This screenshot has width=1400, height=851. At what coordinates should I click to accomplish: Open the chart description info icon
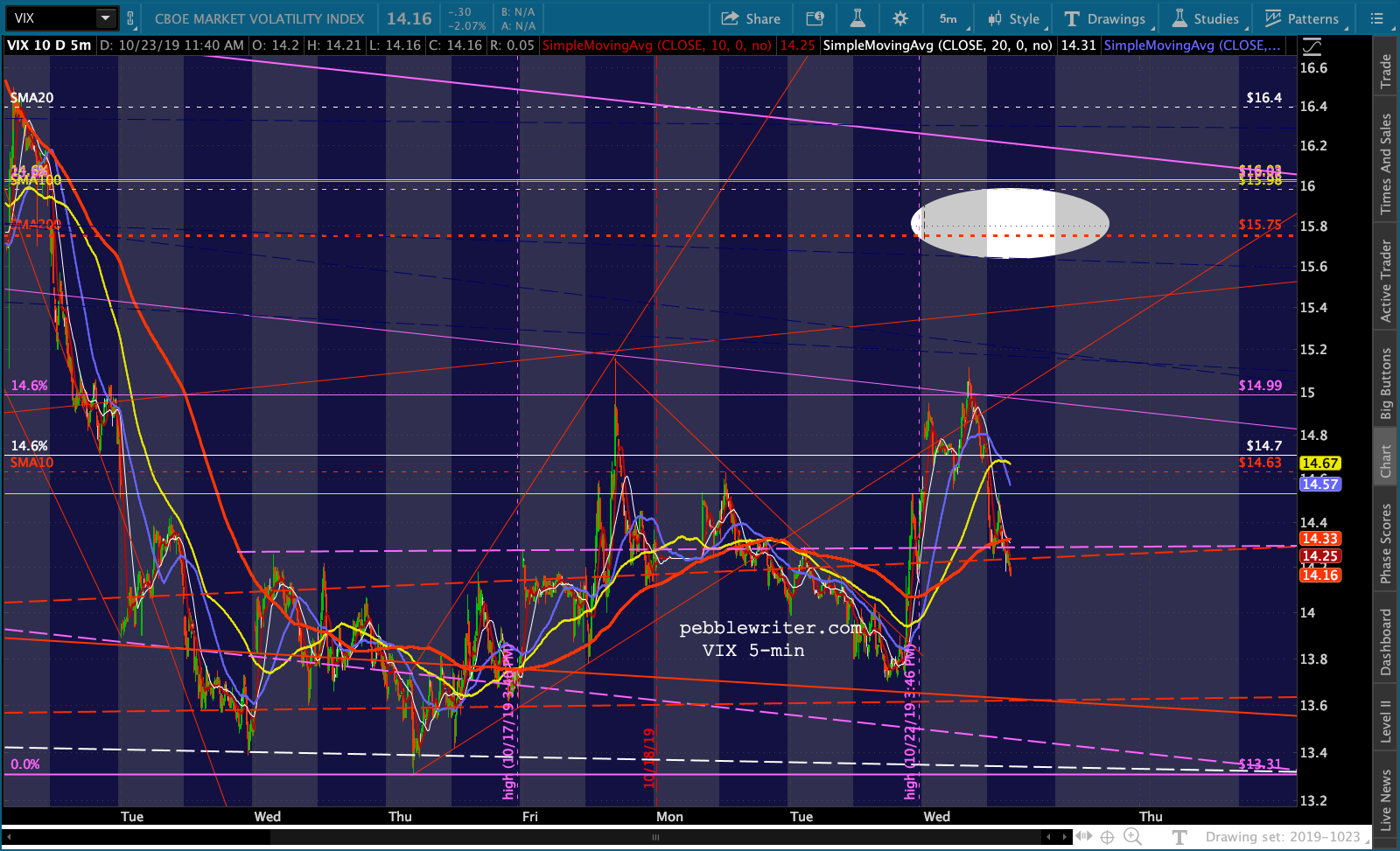tap(815, 18)
